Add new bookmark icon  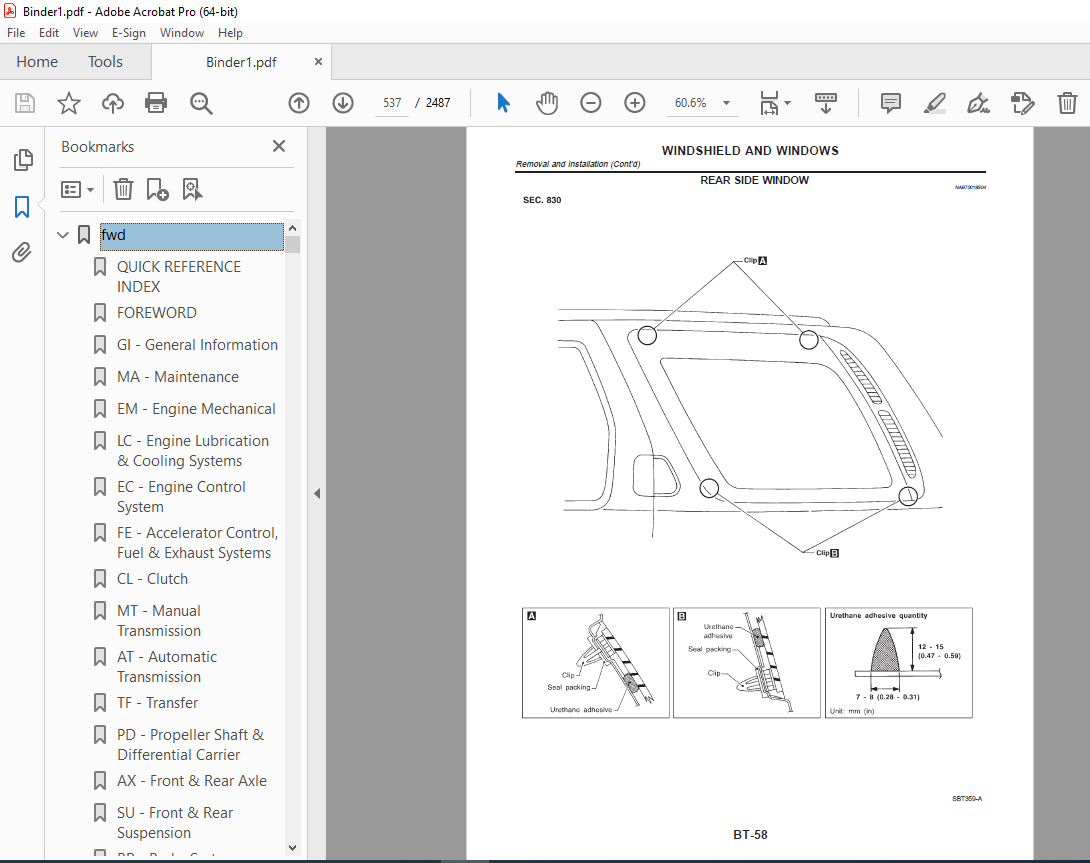tap(157, 189)
